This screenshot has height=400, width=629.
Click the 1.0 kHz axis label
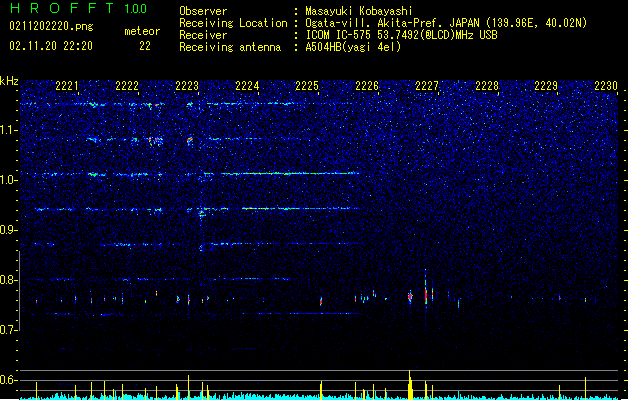point(8,180)
